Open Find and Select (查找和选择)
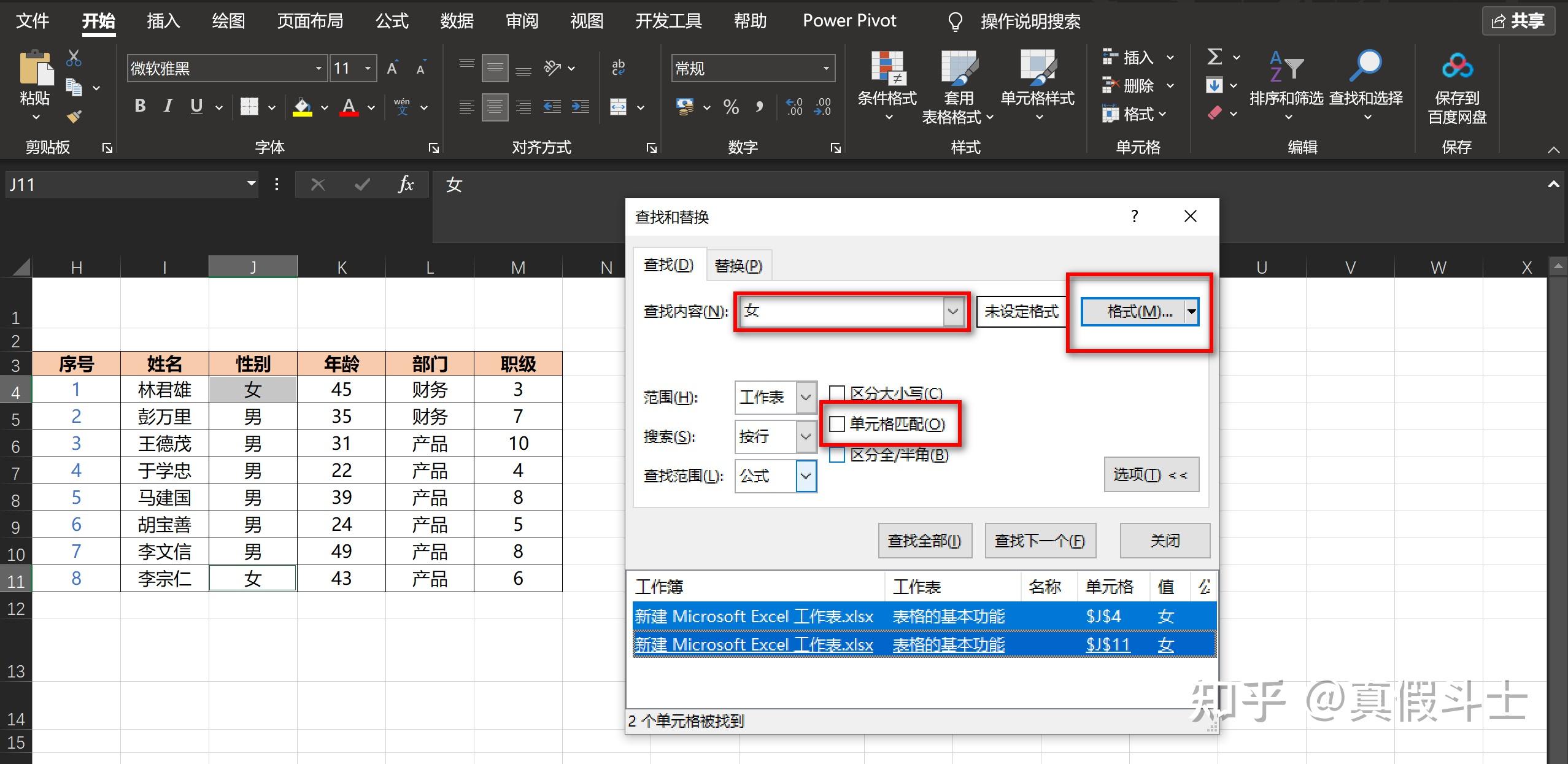1568x764 pixels. 1366,86
